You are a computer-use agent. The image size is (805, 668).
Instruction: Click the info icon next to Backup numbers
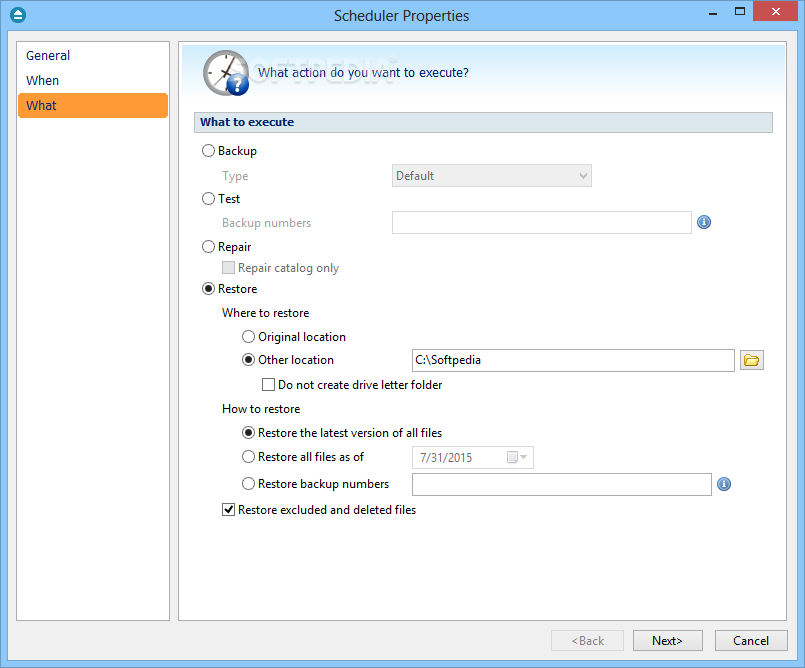pyautogui.click(x=704, y=222)
